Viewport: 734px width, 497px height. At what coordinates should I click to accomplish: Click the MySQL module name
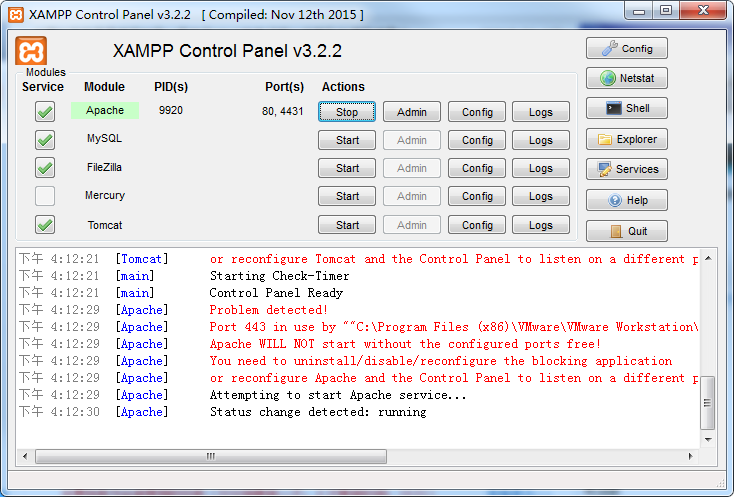(104, 139)
